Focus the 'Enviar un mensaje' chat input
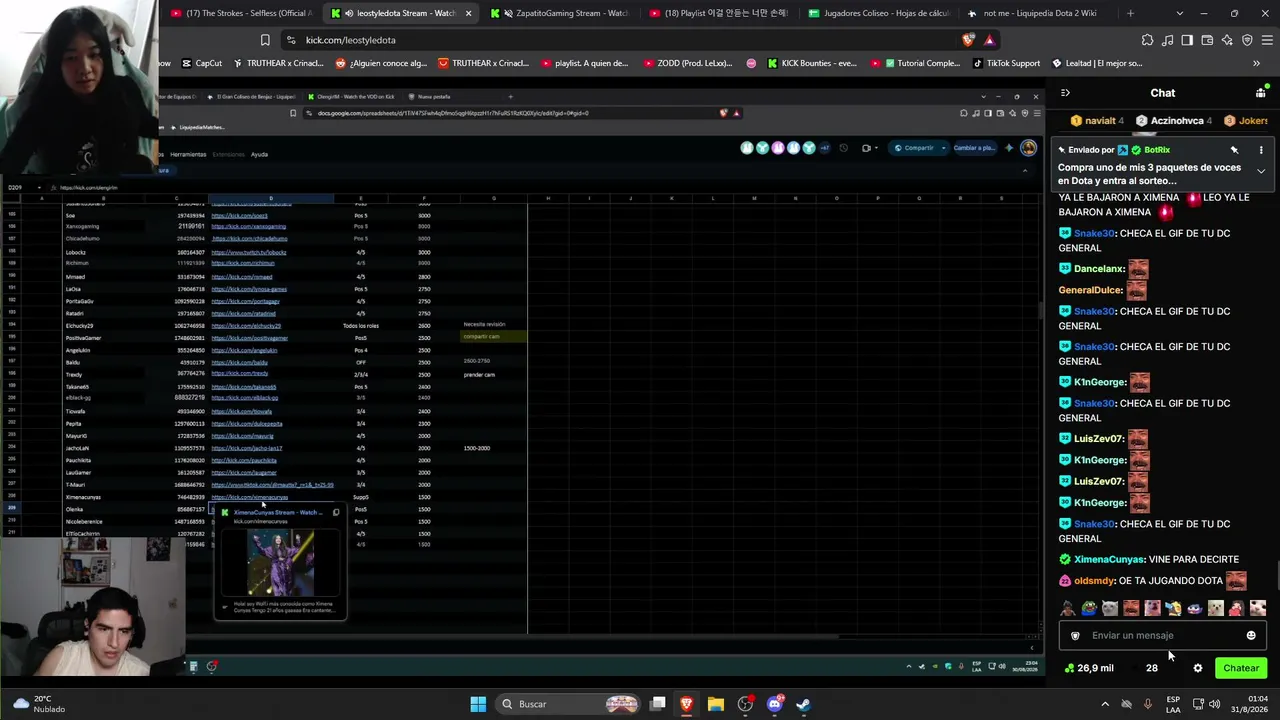The image size is (1280, 720). pyautogui.click(x=1162, y=635)
